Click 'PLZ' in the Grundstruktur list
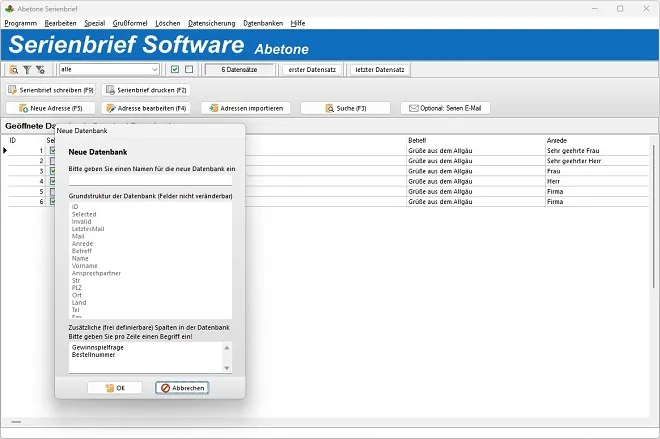660x439 pixels. 77,288
